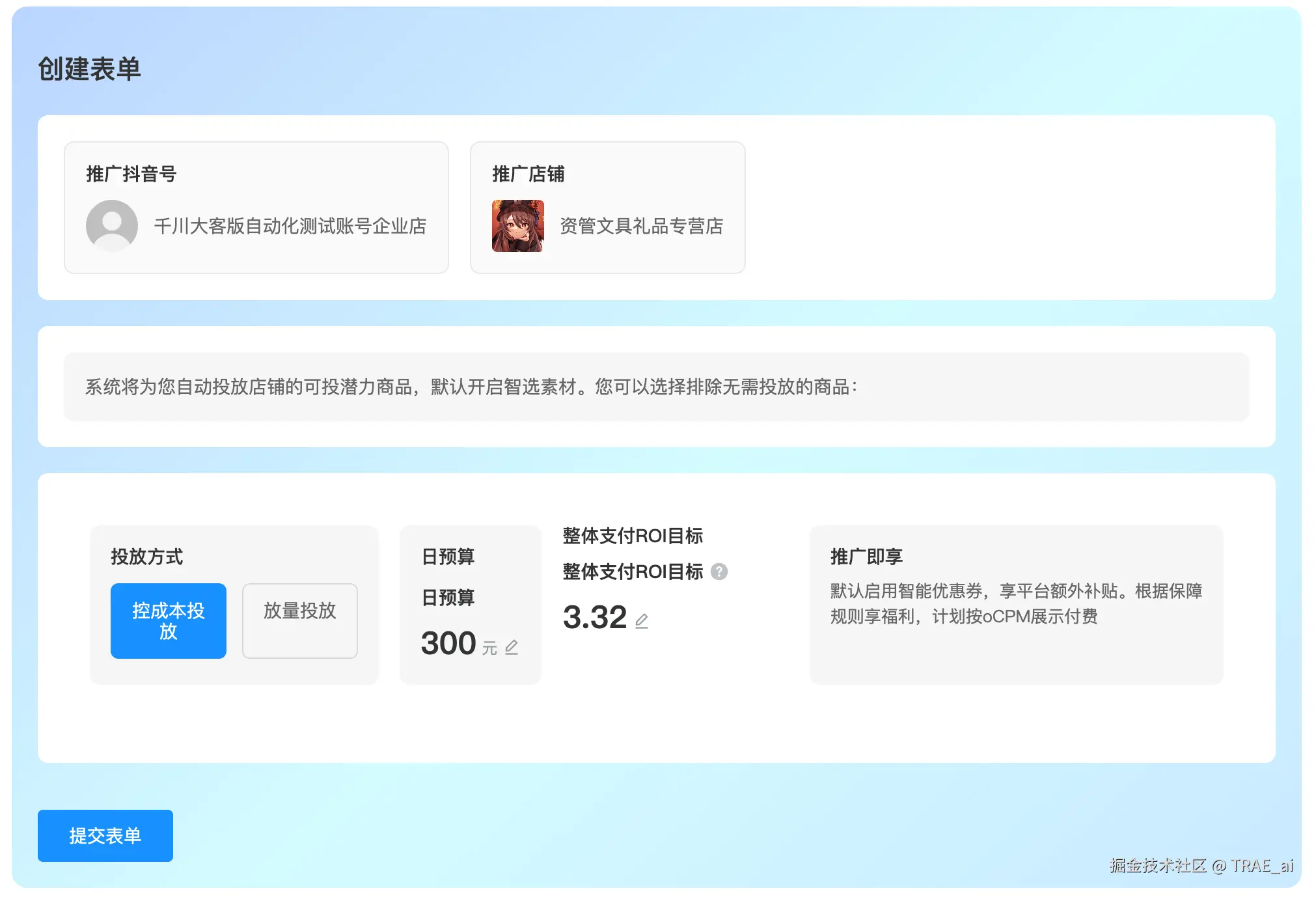Click the product exclusion notice banner
The image size is (1316, 897).
pyautogui.click(x=656, y=387)
